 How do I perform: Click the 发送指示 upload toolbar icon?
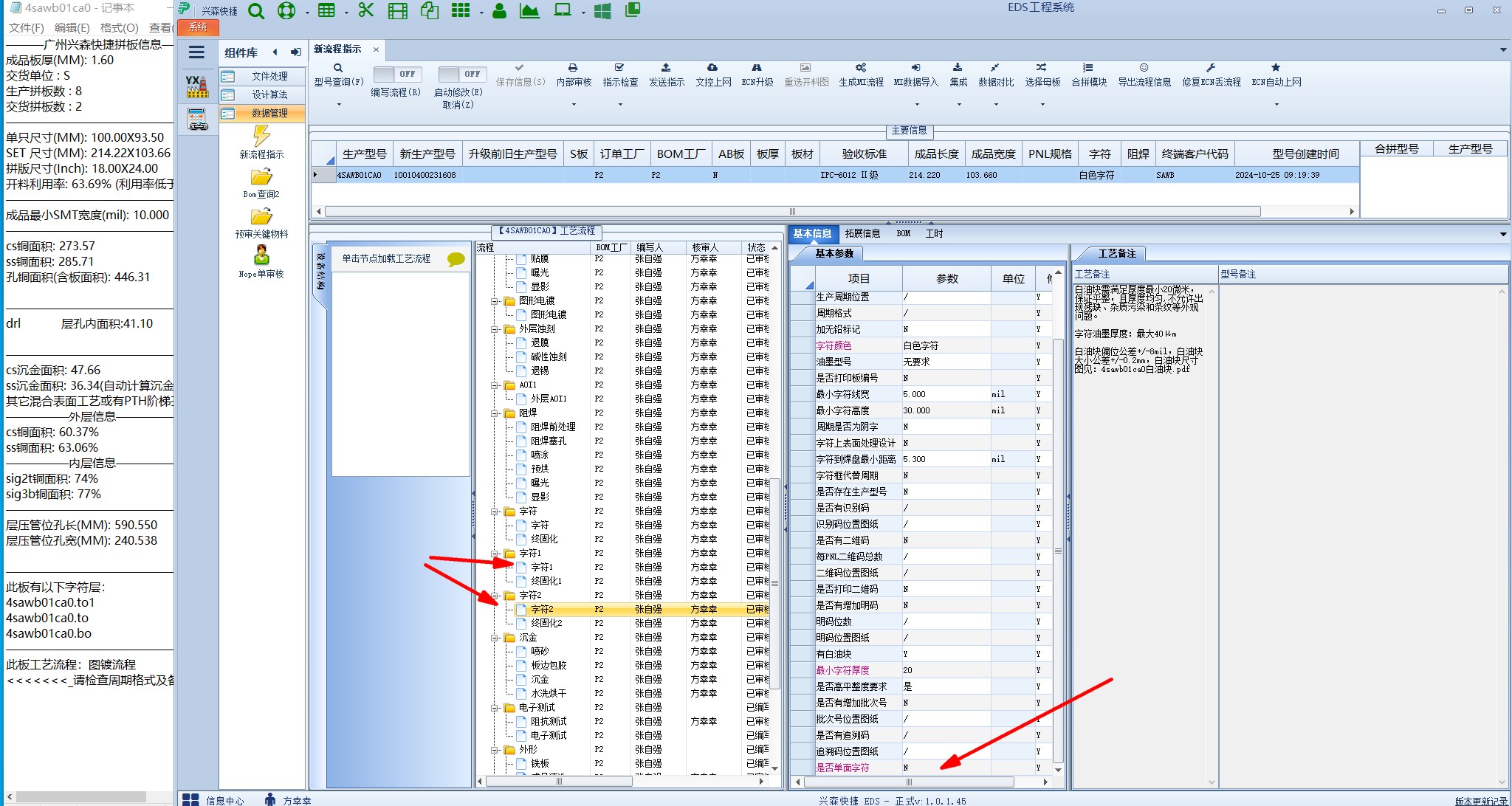(666, 68)
